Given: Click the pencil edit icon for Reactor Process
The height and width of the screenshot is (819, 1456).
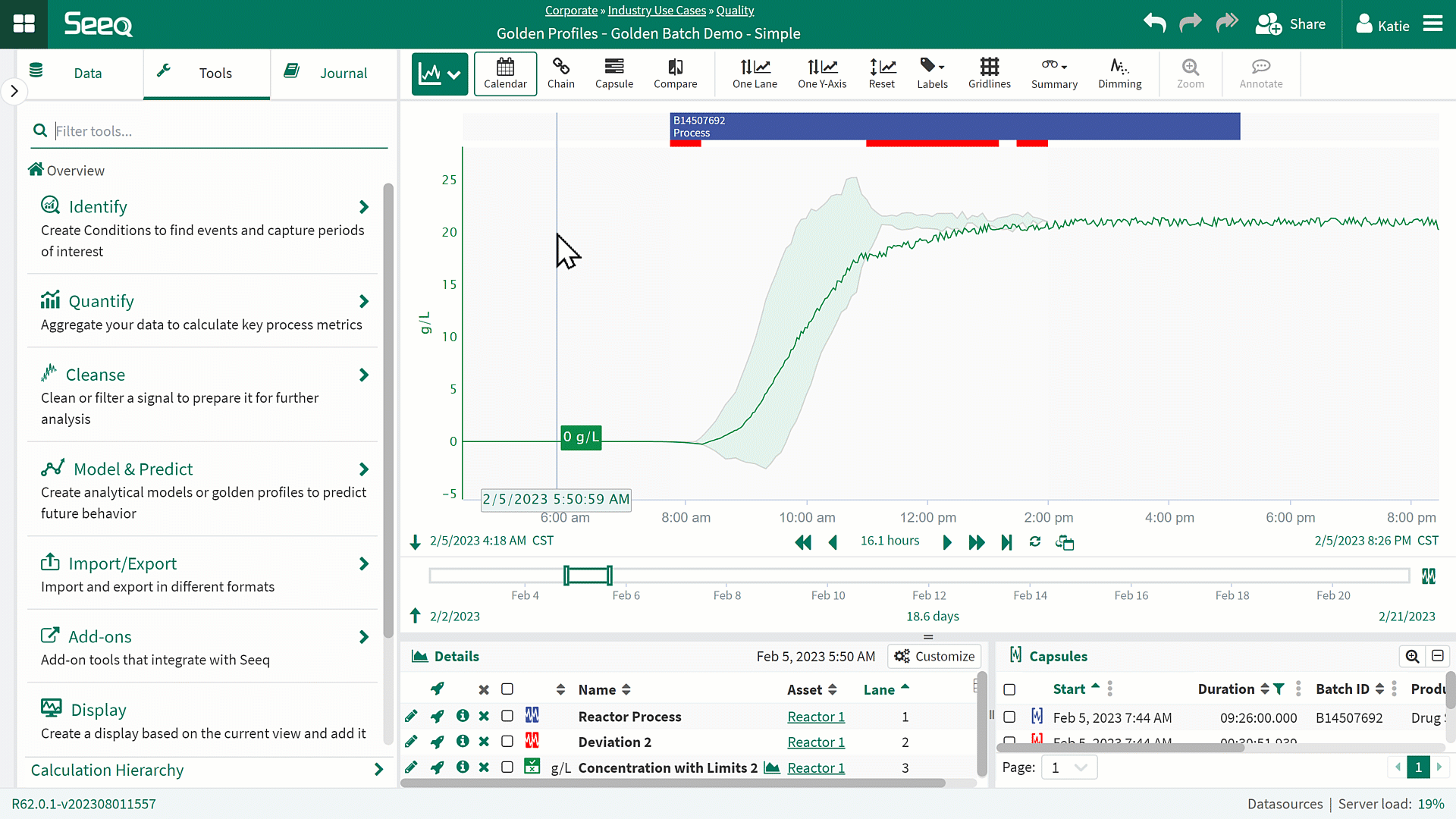Looking at the screenshot, I should 411,716.
